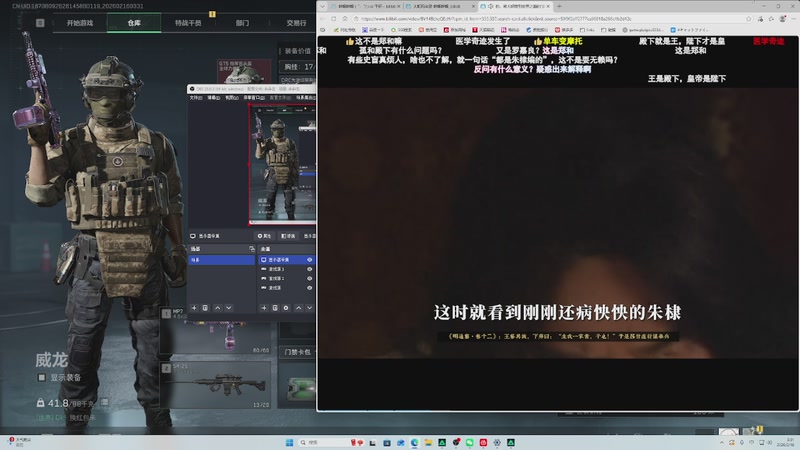Reload the bilibili page
This screenshot has width=800, height=450.
coord(334,19)
